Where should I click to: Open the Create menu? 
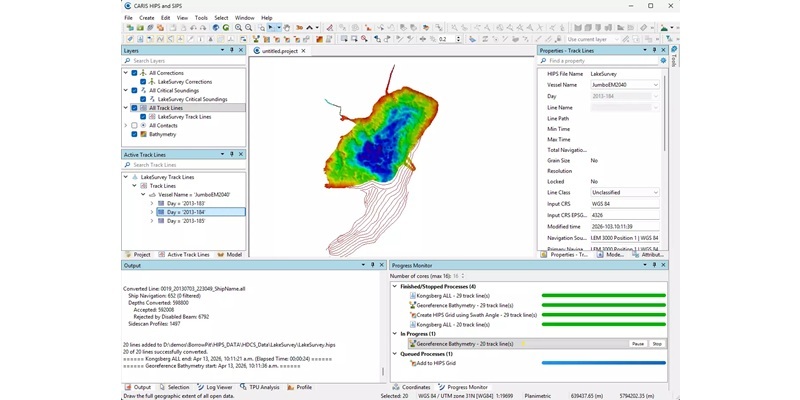coord(146,18)
